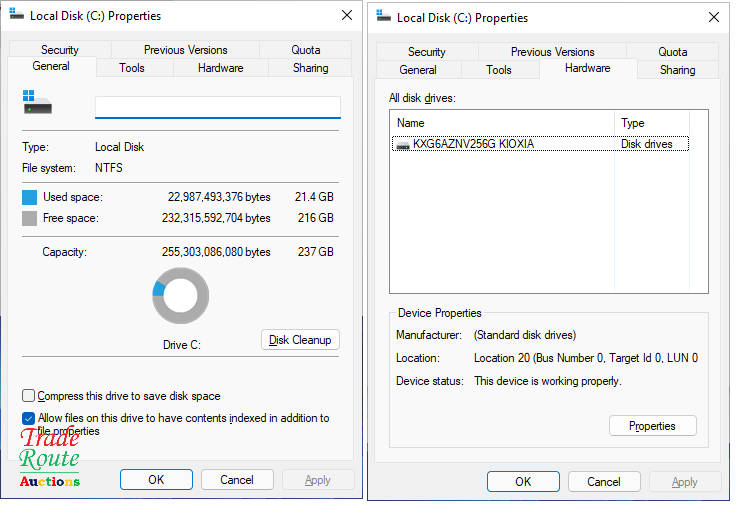This screenshot has height=506, width=738.
Task: Click the title bar drive icon of the General dialog
Action: click(17, 16)
